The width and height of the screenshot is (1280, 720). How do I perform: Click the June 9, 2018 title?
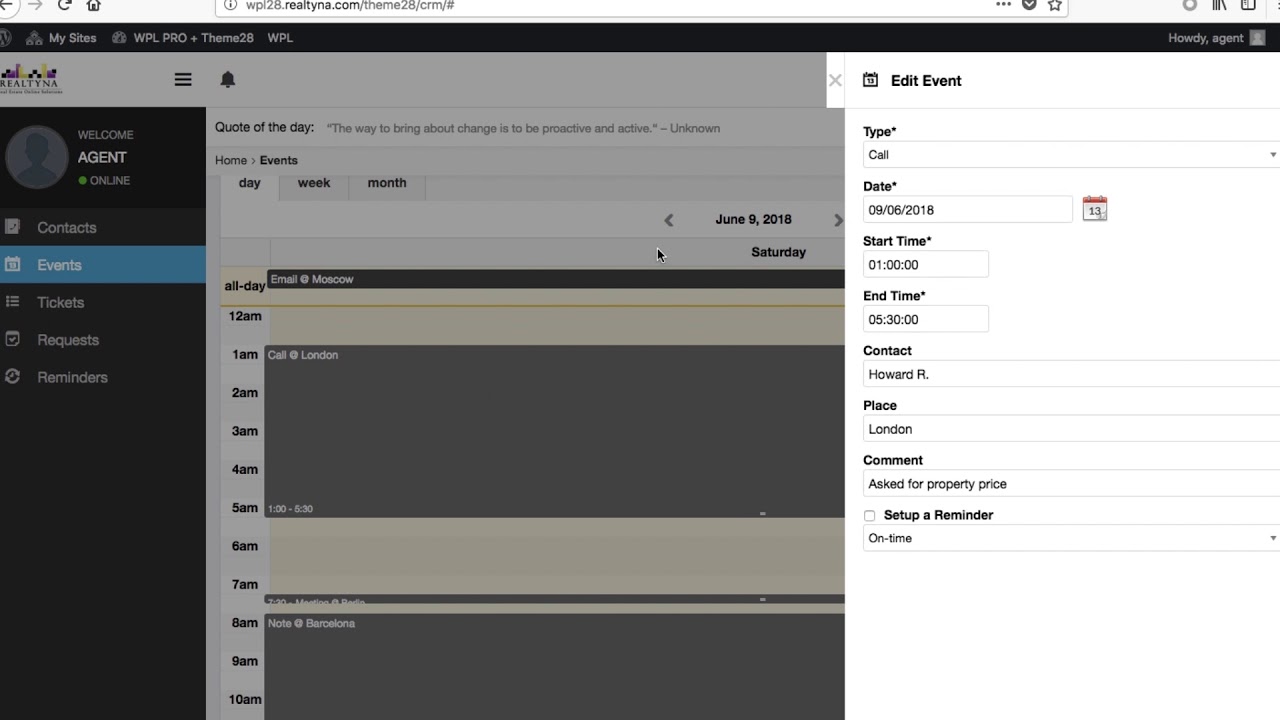pos(753,219)
